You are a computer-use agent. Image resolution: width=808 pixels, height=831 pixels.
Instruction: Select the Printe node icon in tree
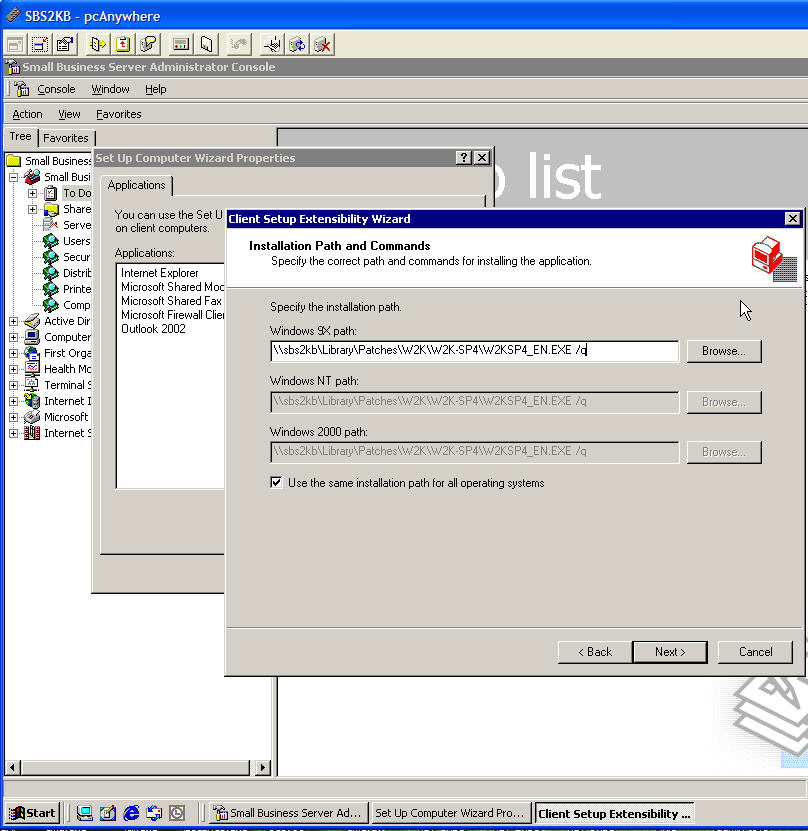(x=51, y=289)
